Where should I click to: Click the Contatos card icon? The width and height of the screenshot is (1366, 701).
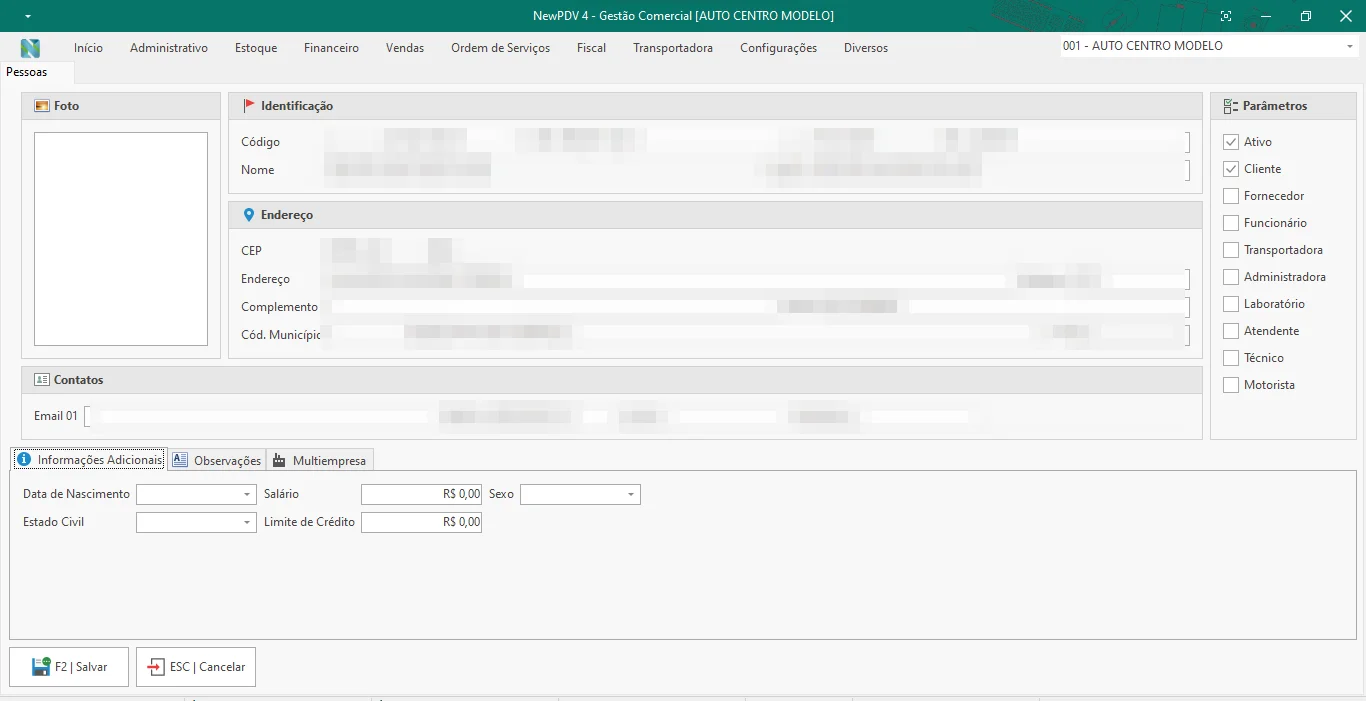(x=42, y=380)
